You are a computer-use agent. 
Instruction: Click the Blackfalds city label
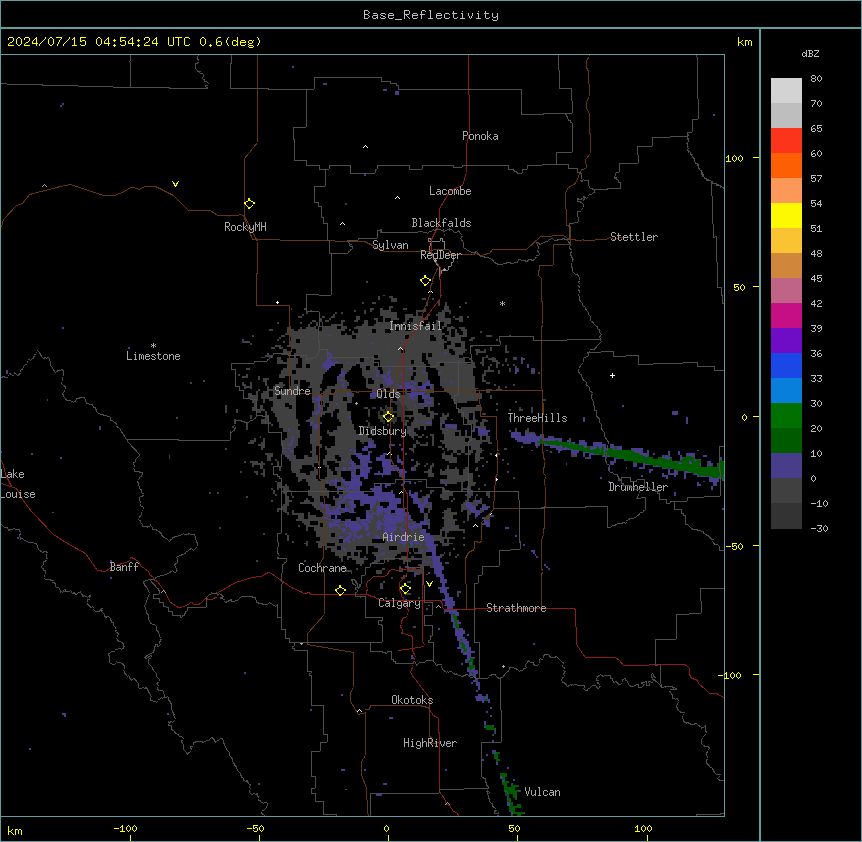tap(441, 223)
